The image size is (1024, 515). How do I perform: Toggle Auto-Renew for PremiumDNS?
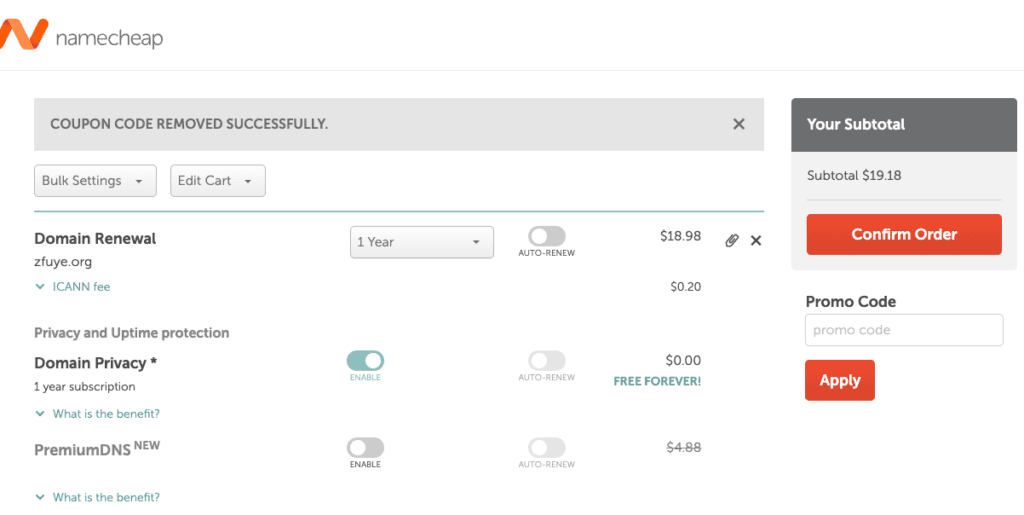tap(547, 448)
